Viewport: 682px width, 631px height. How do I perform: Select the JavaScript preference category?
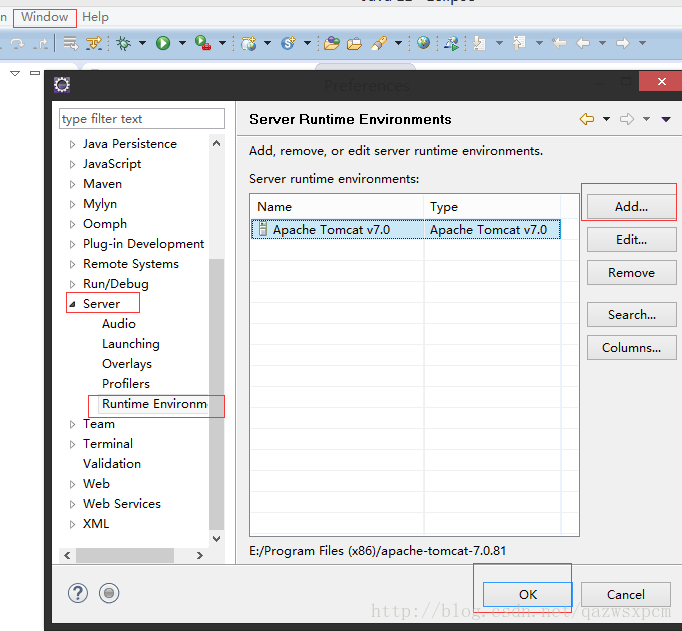click(x=112, y=164)
